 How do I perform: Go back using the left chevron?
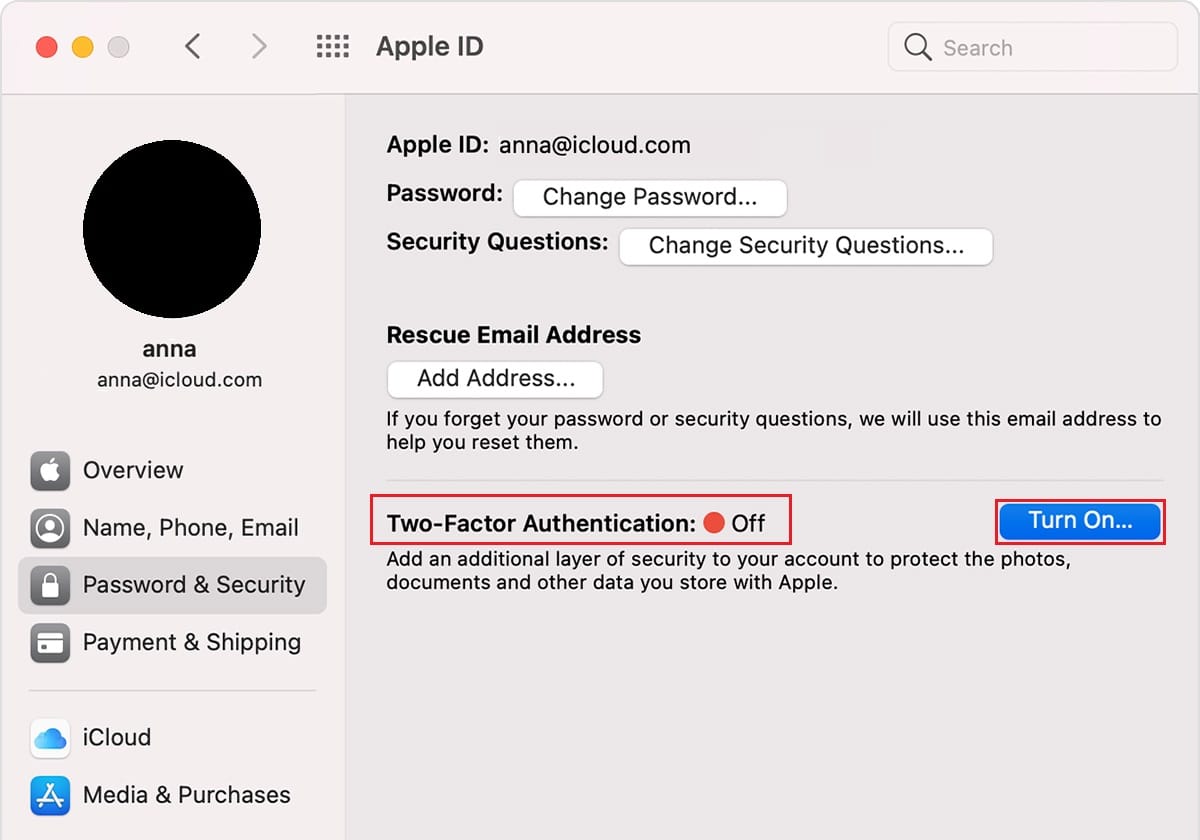tap(193, 46)
